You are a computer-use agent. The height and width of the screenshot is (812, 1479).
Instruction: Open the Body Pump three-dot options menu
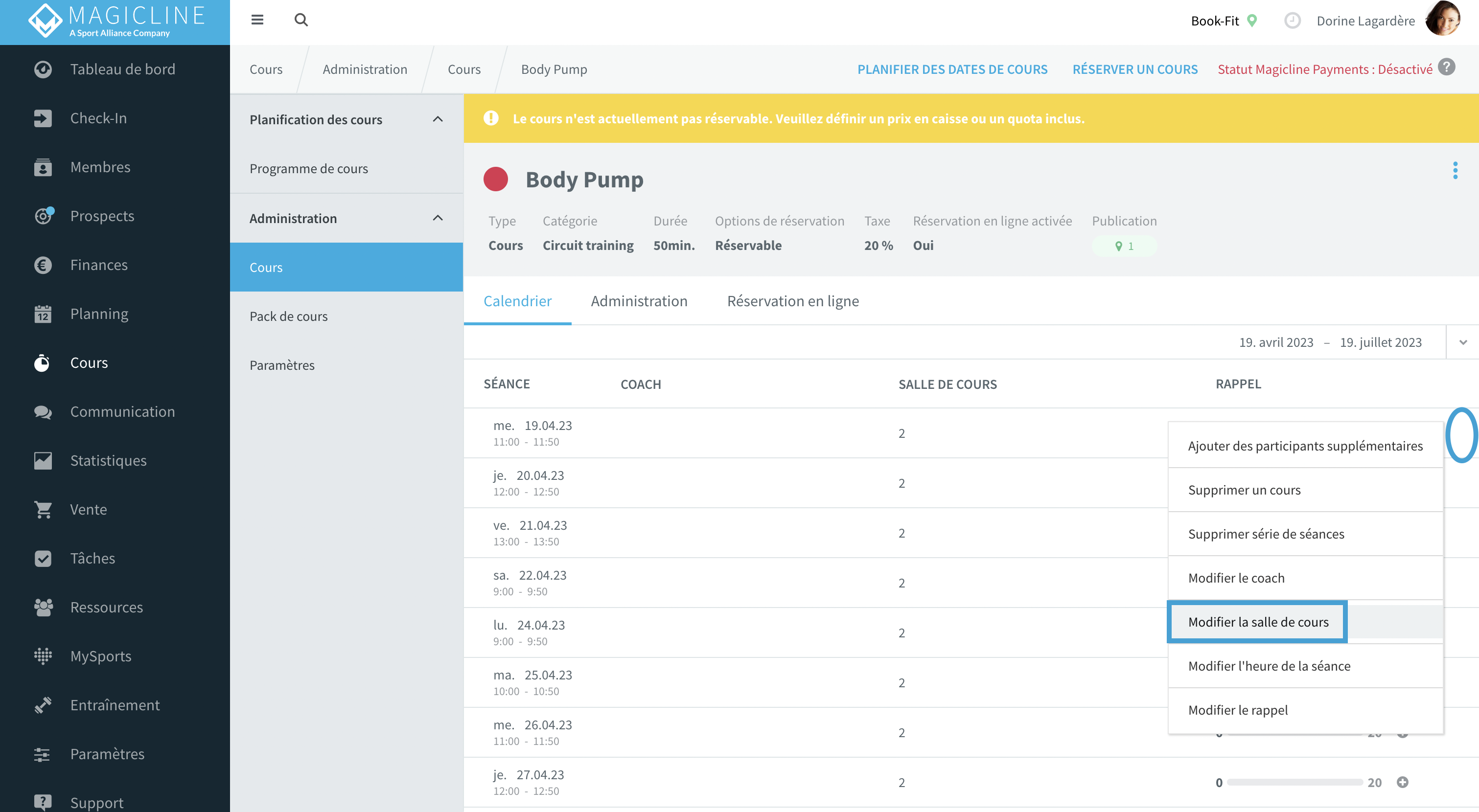1455,170
